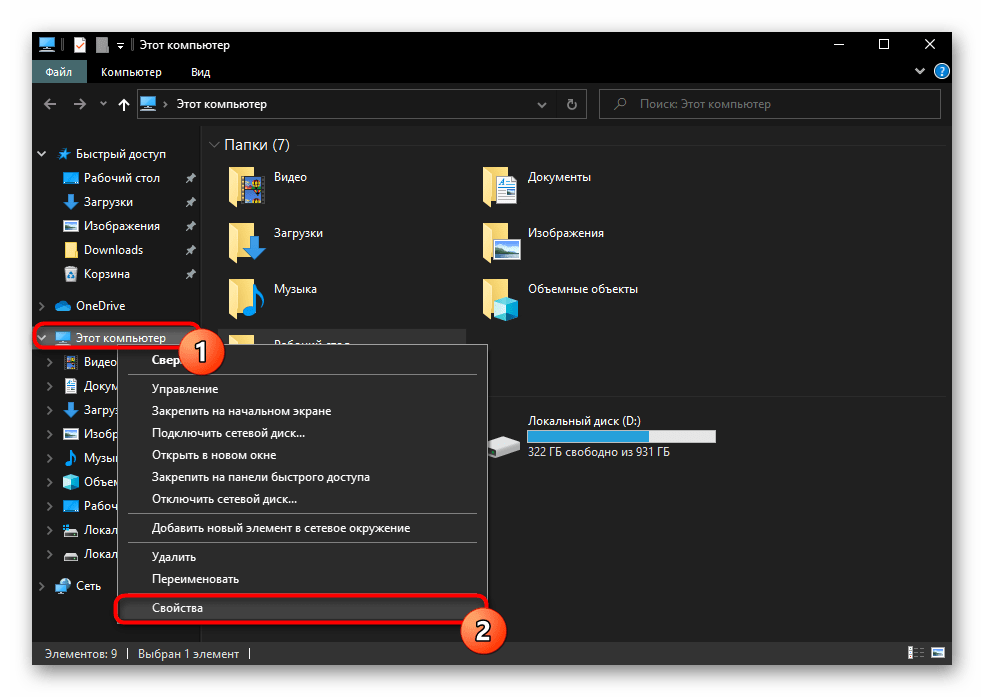Open address bar history dropdown
The width and height of the screenshot is (984, 697).
[x=542, y=104]
